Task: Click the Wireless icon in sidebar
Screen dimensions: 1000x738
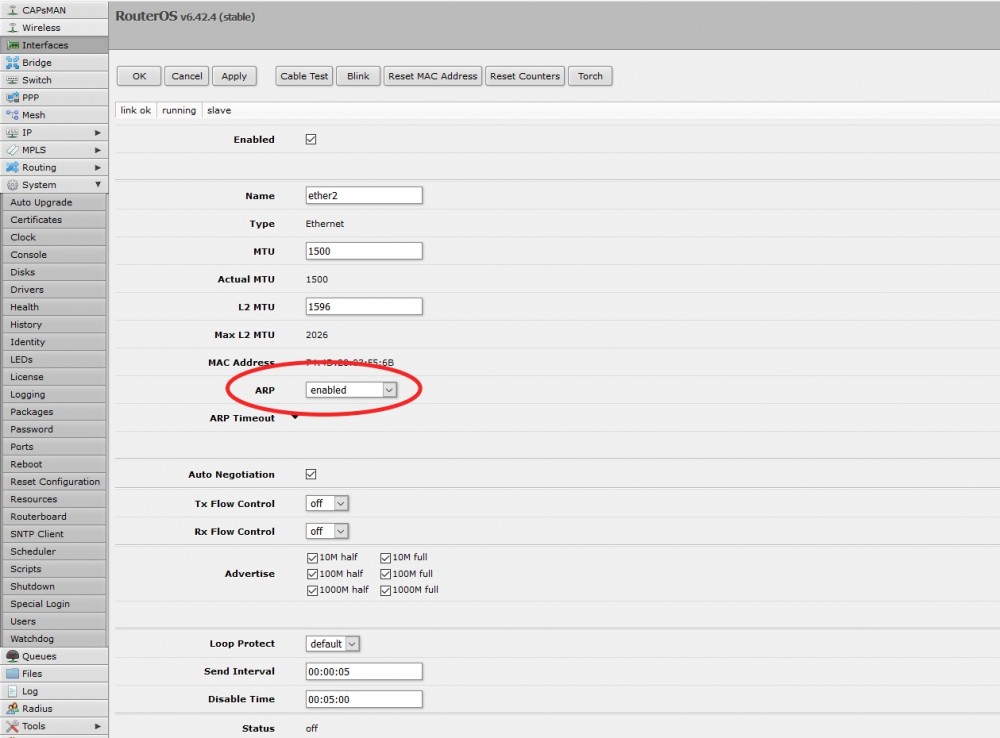Action: [12, 28]
